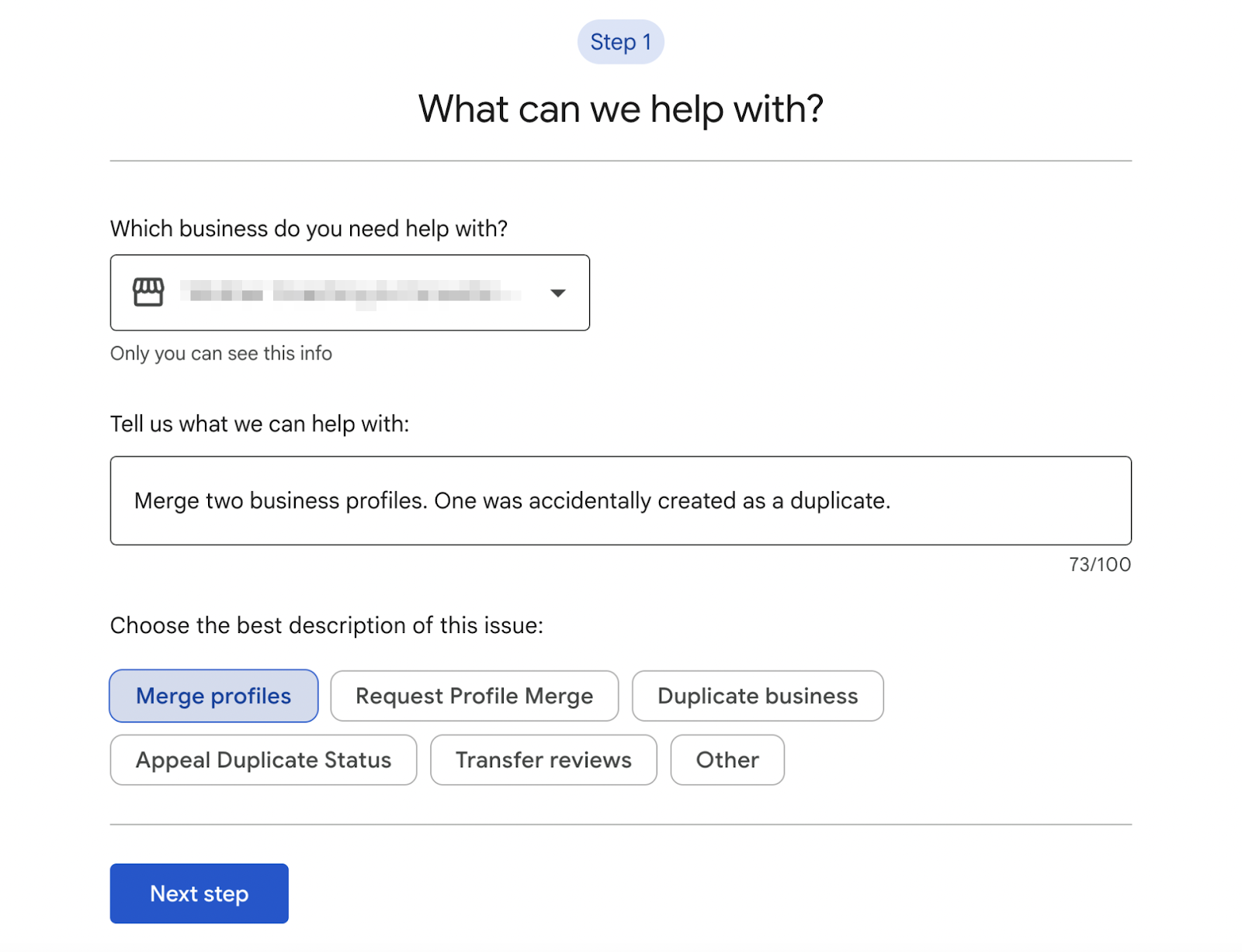This screenshot has width=1242, height=952.
Task: Click the "Only you can see this info" note
Action: [x=220, y=353]
